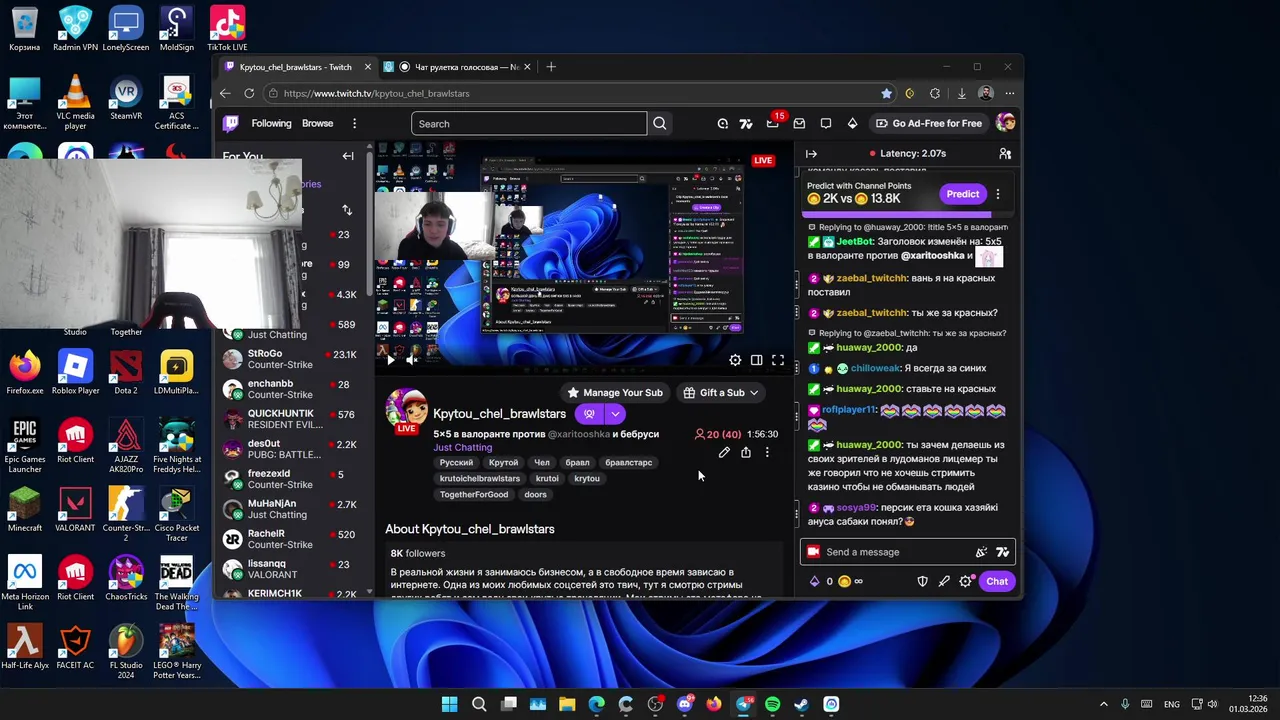Open the three-dot menu beside Browse
Image resolution: width=1280 pixels, height=720 pixels.
pos(354,123)
